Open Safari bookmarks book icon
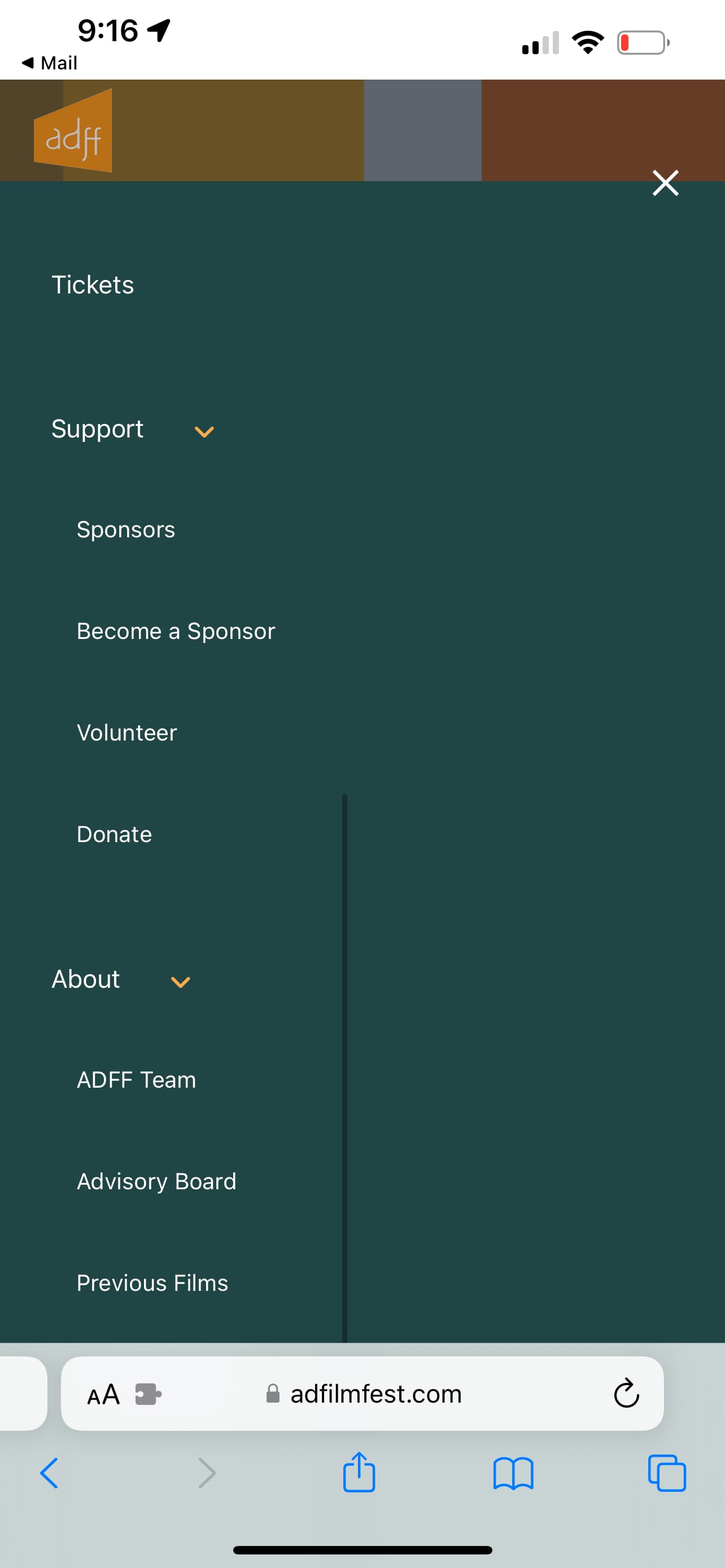The height and width of the screenshot is (1568, 725). 513,1473
